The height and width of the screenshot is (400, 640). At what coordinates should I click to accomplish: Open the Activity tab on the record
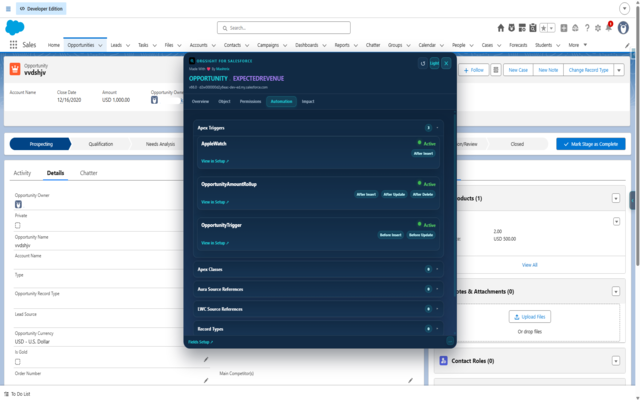(22, 173)
